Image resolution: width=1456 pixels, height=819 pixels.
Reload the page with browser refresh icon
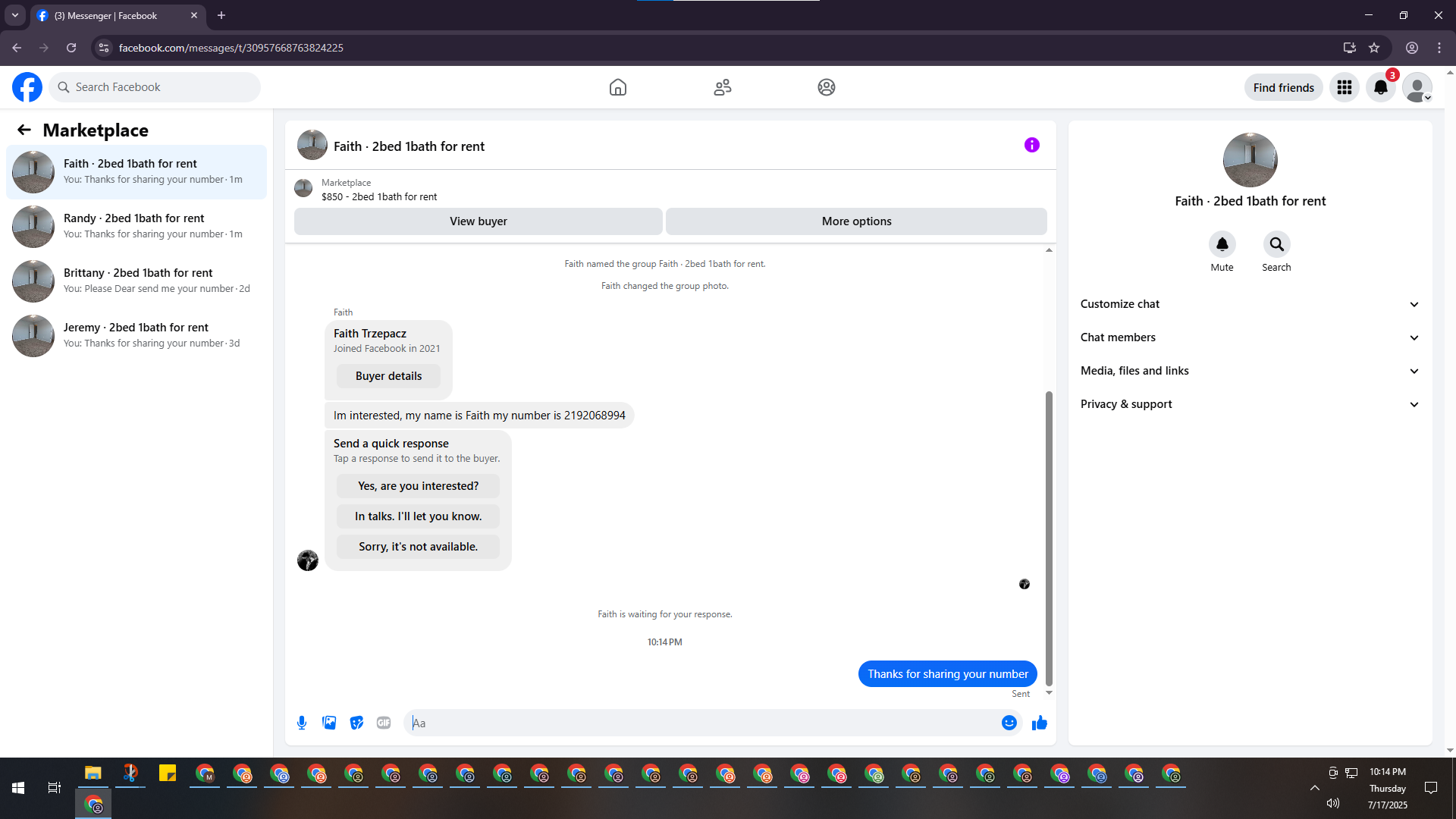tap(71, 48)
